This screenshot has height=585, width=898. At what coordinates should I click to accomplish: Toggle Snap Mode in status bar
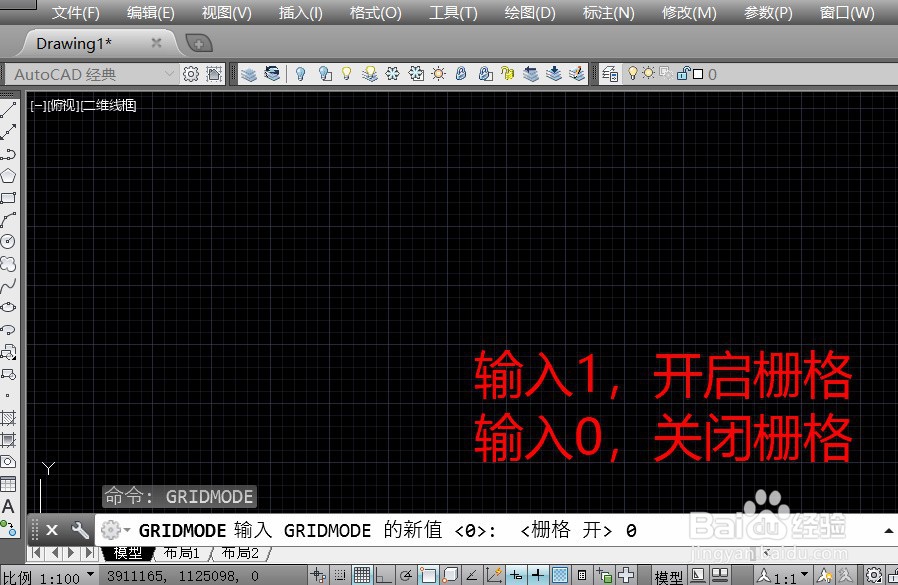click(x=340, y=575)
